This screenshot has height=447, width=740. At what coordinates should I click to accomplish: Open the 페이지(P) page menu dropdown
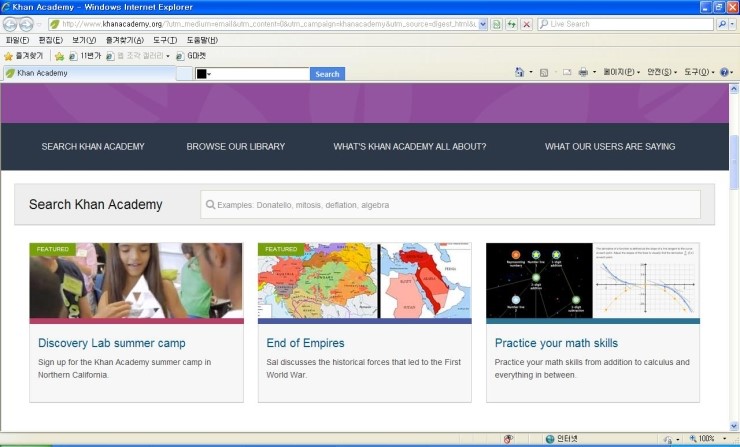pyautogui.click(x=620, y=73)
